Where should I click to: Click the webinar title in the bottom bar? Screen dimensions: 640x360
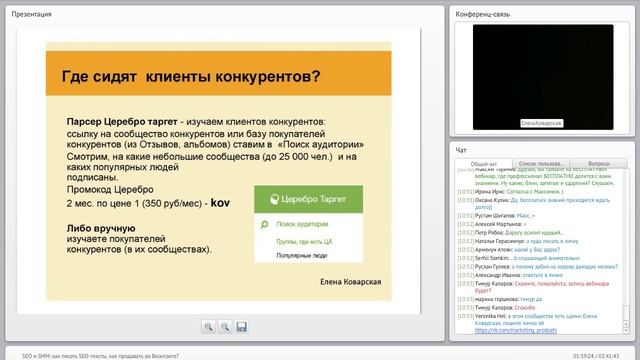coord(100,356)
